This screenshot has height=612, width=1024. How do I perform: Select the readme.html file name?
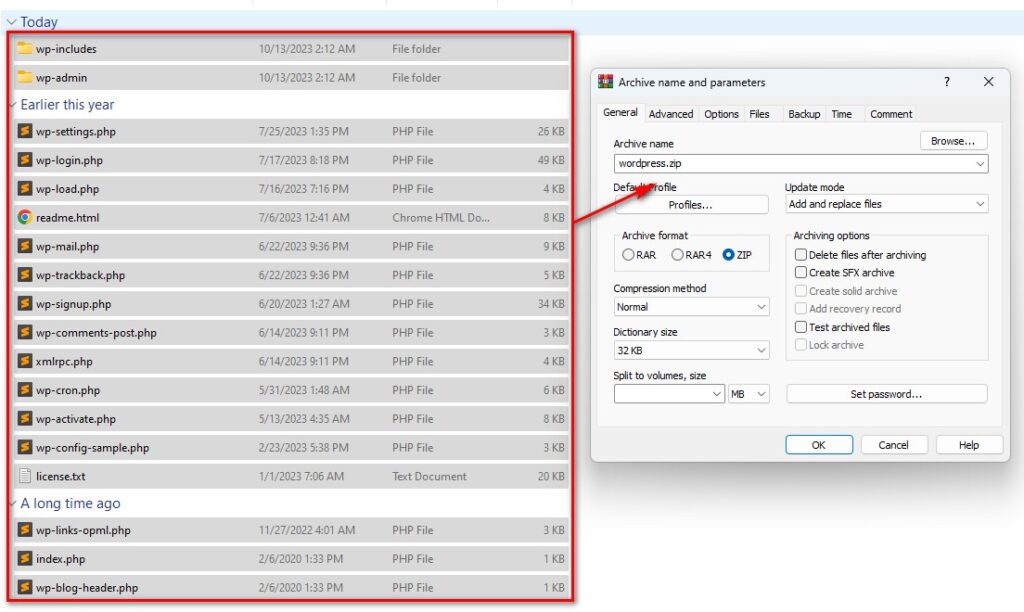[67, 217]
